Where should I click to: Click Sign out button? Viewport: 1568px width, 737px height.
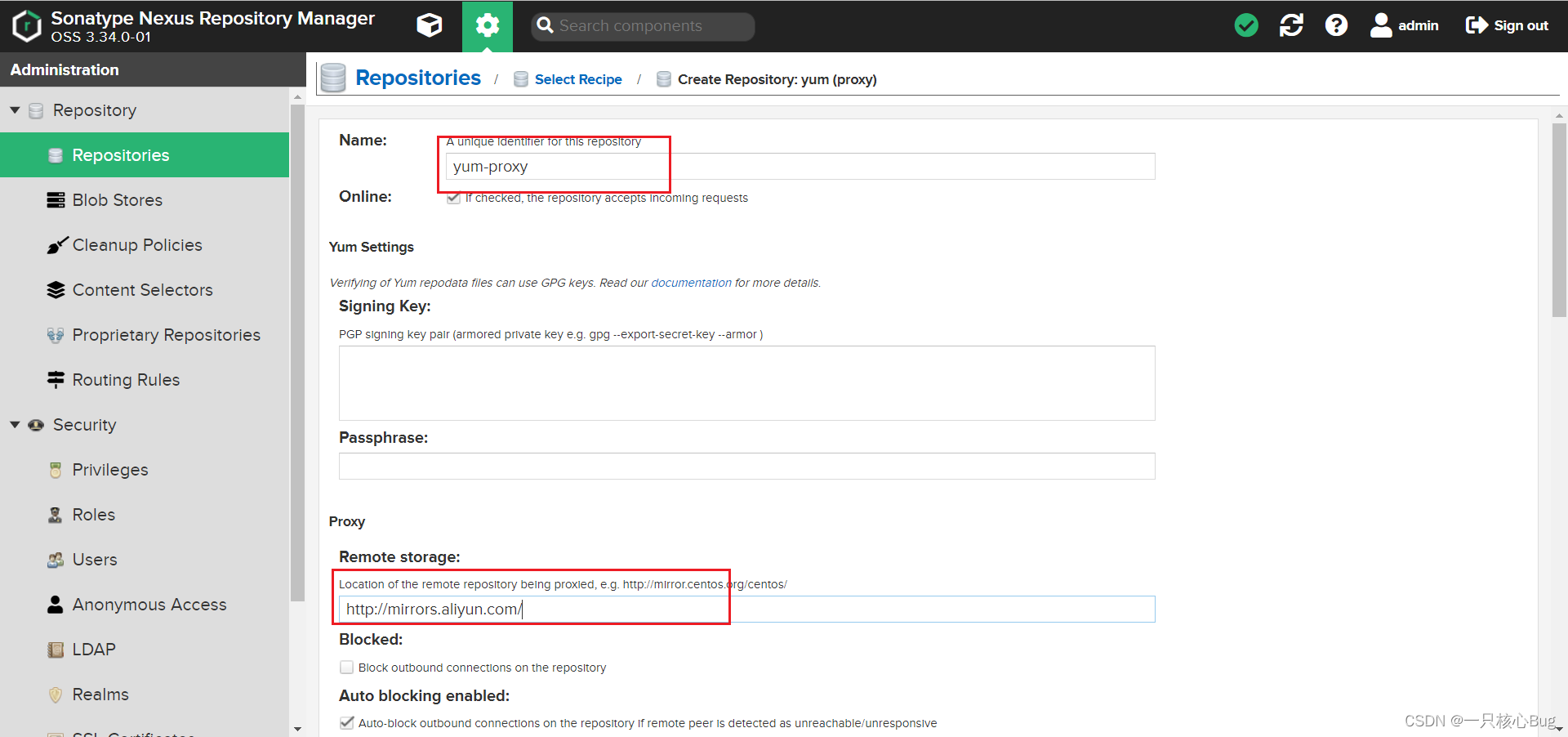click(1507, 25)
